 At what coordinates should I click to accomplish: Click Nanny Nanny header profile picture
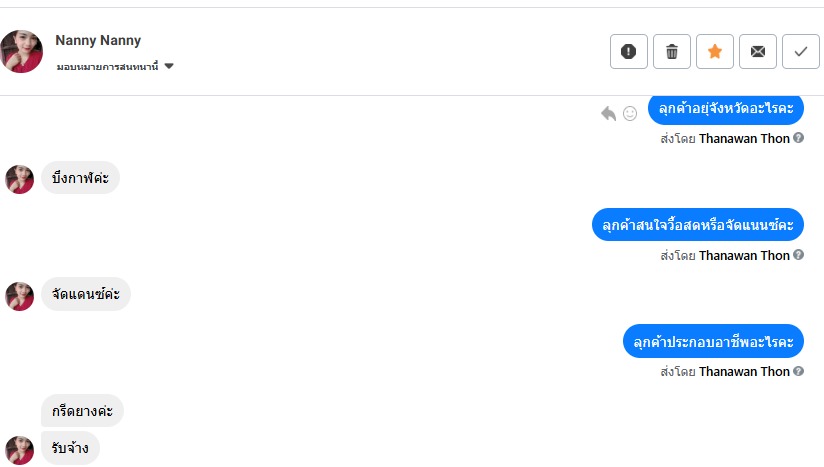tap(22, 52)
